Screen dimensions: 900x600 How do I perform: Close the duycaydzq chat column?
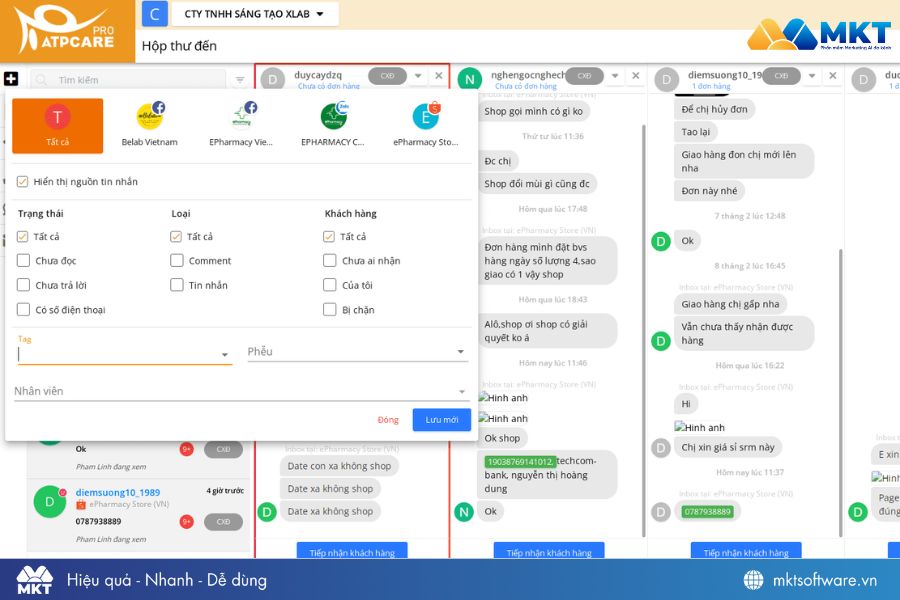pyautogui.click(x=439, y=76)
